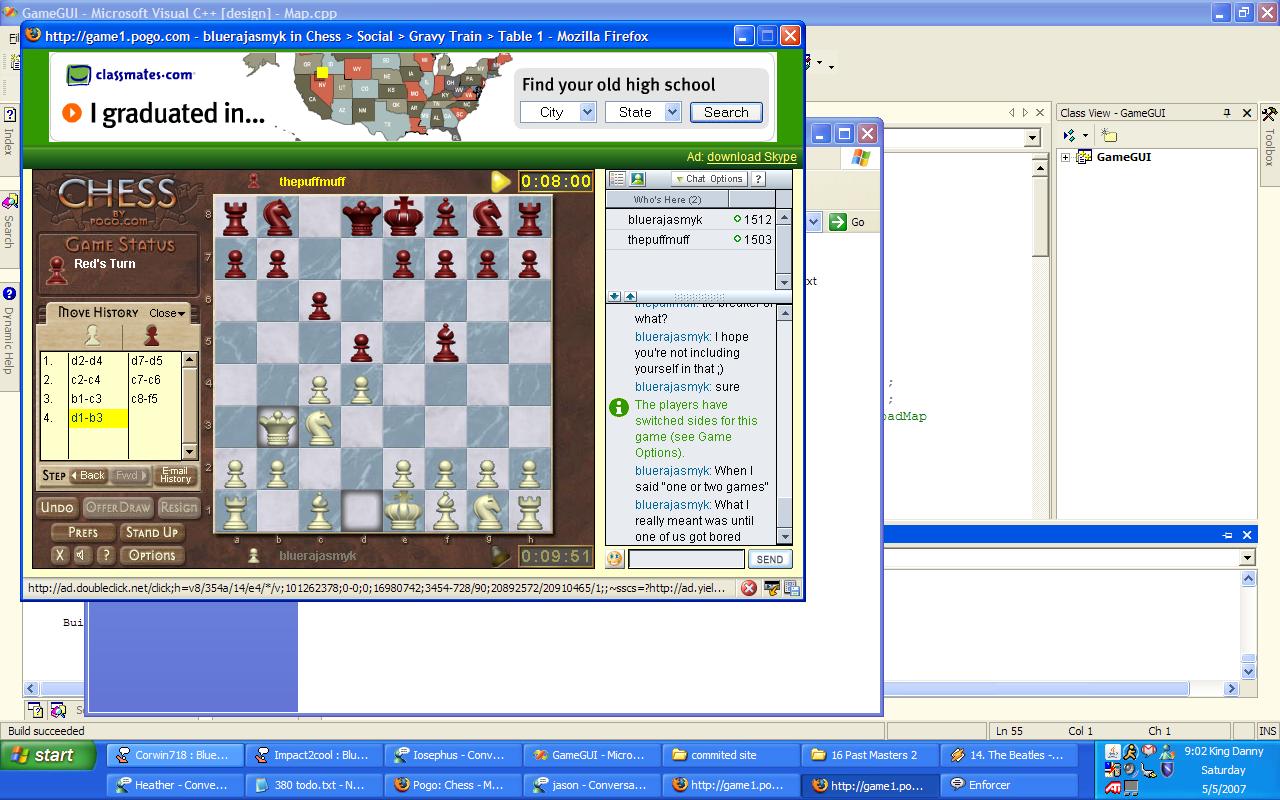Viewport: 1280px width, 800px height.
Task: Click the new folder icon in Class View toolbar
Action: pyautogui.click(x=1108, y=135)
